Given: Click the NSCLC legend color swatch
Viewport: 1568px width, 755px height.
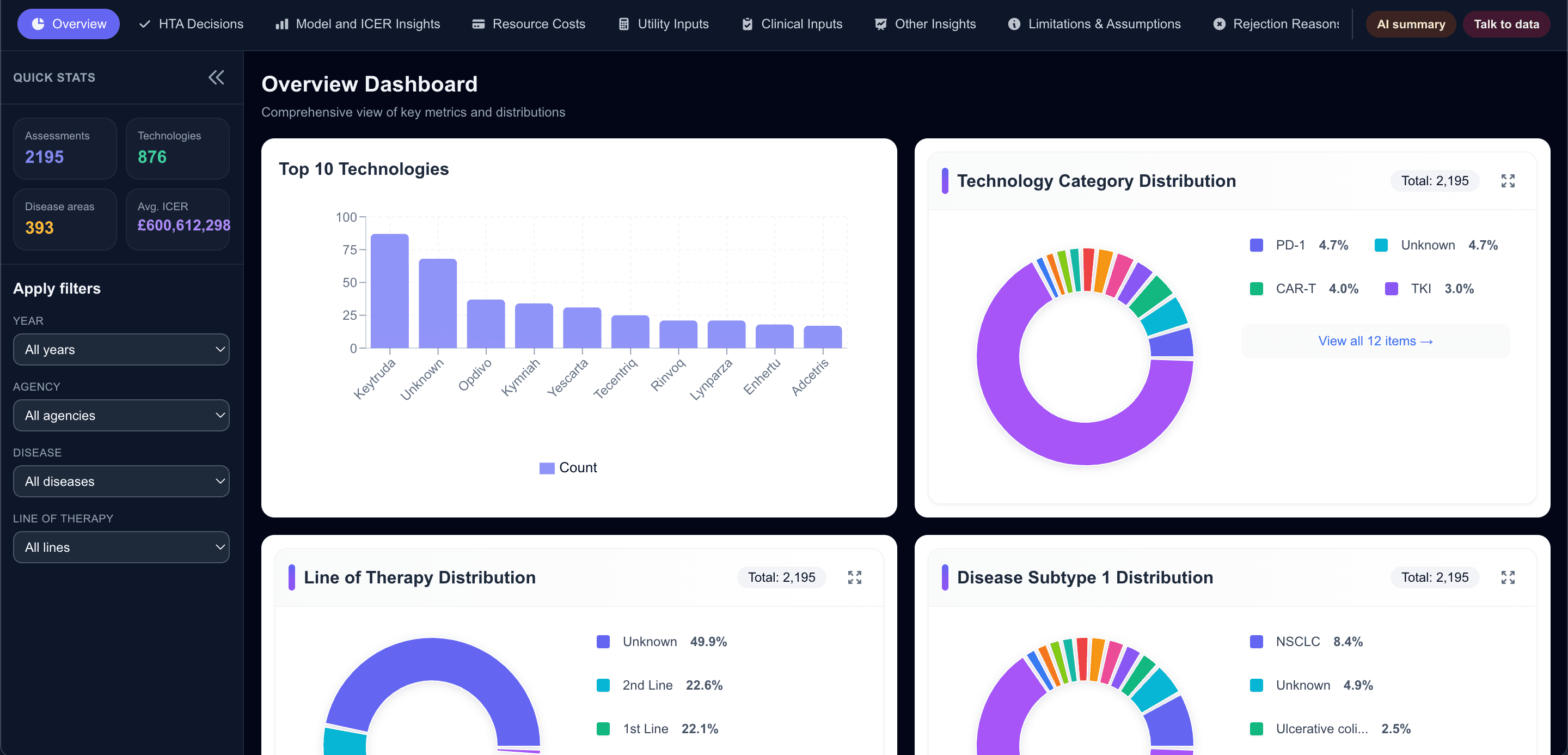Looking at the screenshot, I should tap(1257, 642).
